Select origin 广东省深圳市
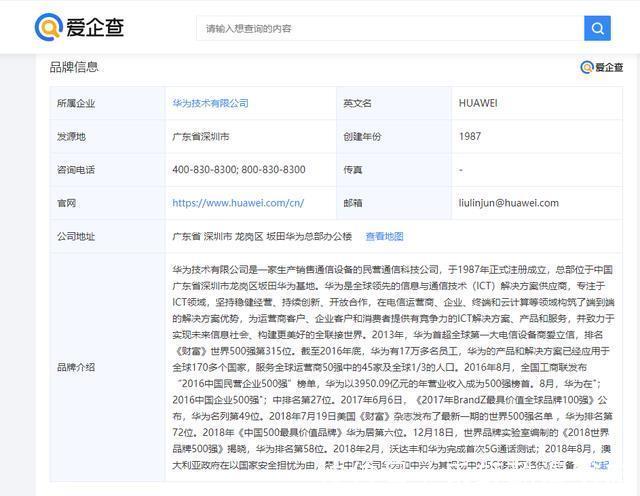Viewport: 640px width, 496px height. point(201,136)
